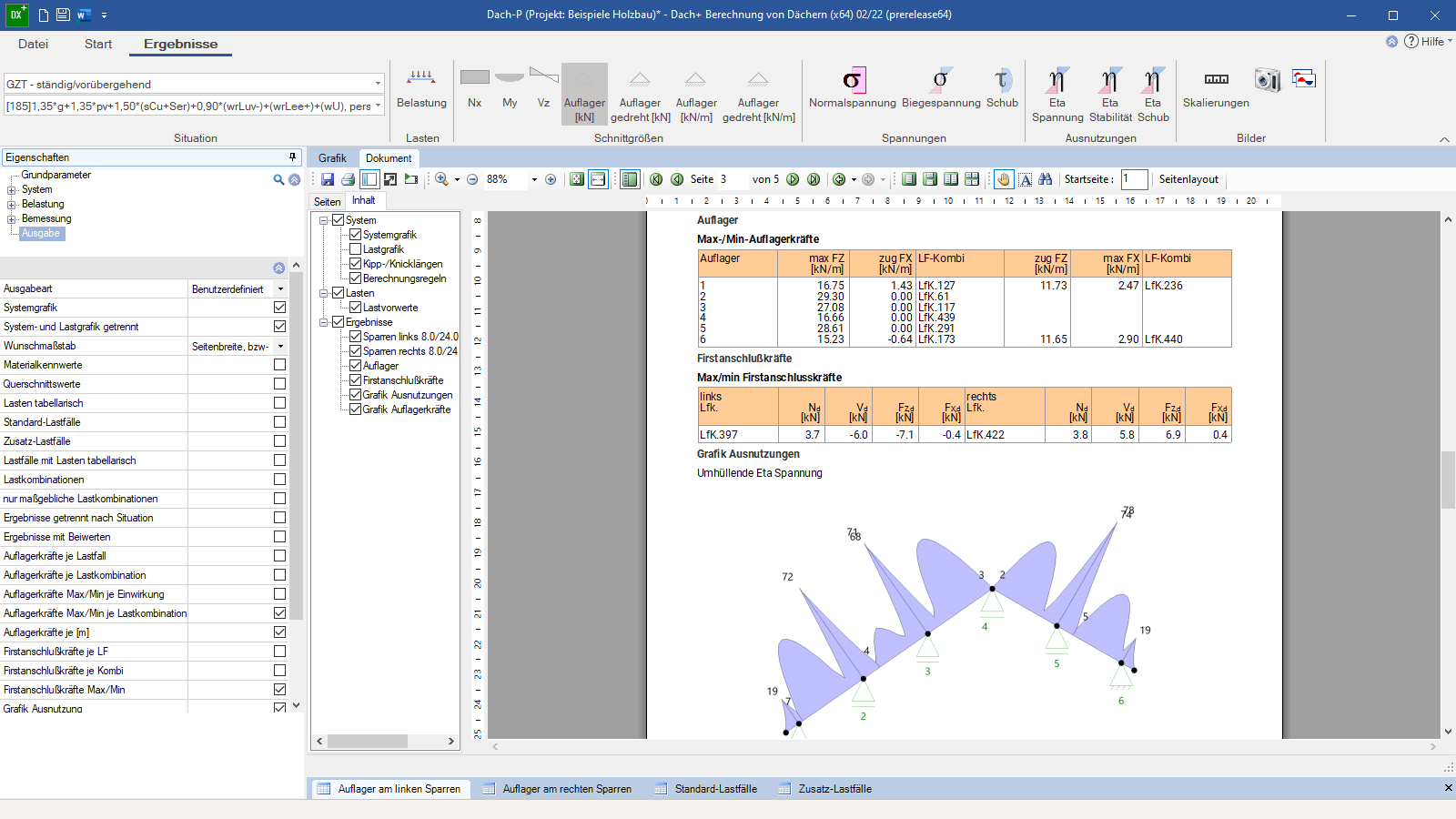Open the Datei menu tab
Image resolution: width=1456 pixels, height=819 pixels.
click(x=33, y=44)
